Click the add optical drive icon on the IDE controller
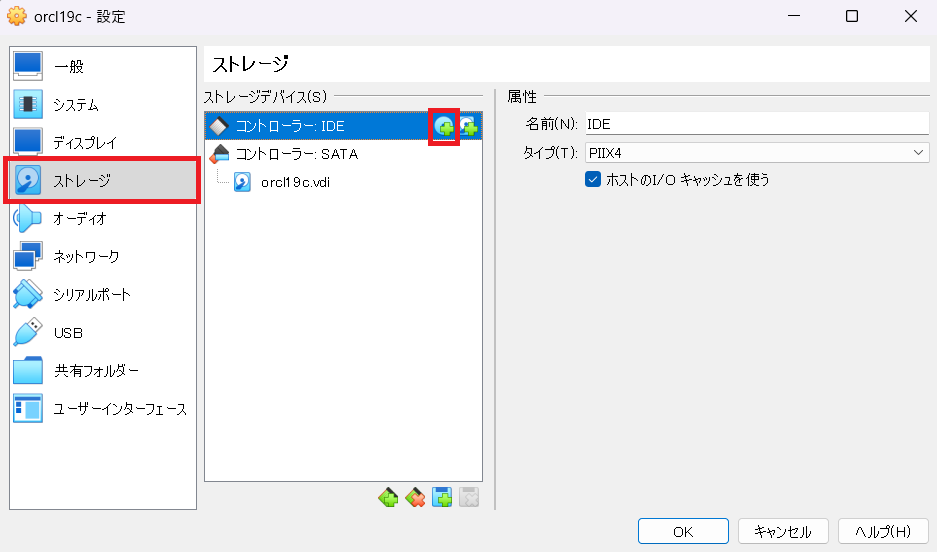 (443, 127)
